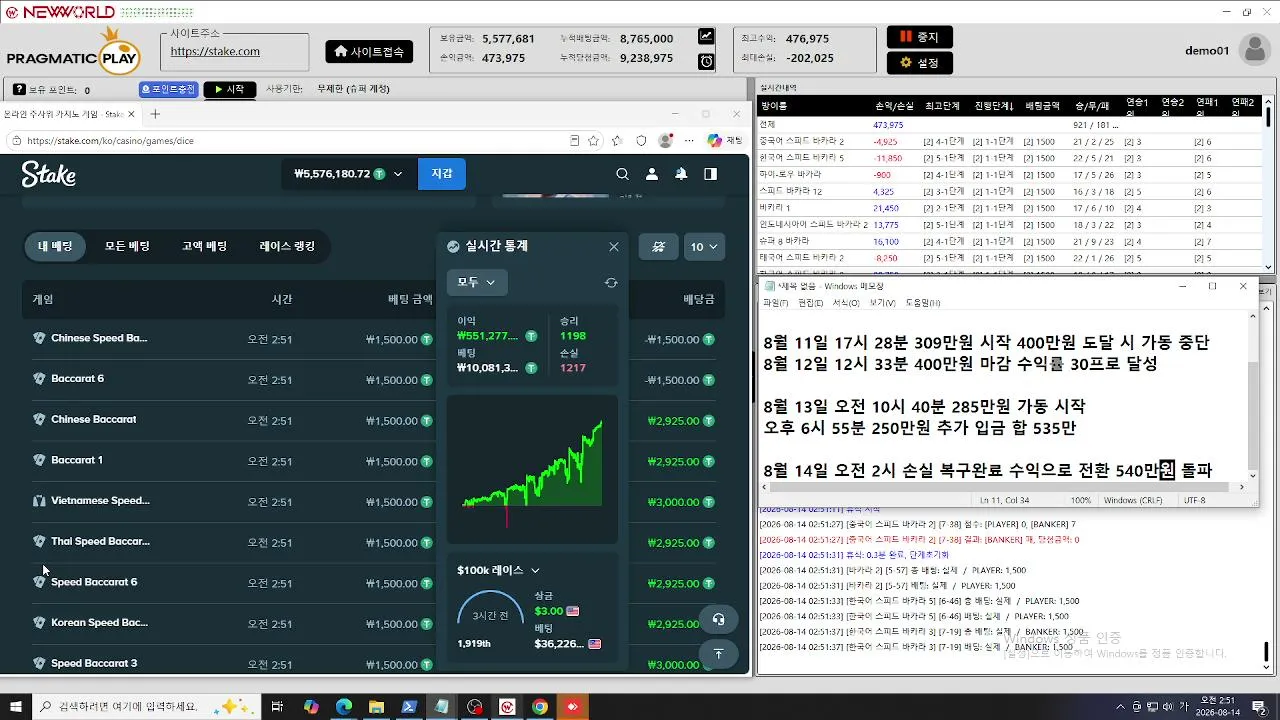The height and width of the screenshot is (720, 1280).
Task: Click the back-to-top arrow button
Action: pos(718,654)
